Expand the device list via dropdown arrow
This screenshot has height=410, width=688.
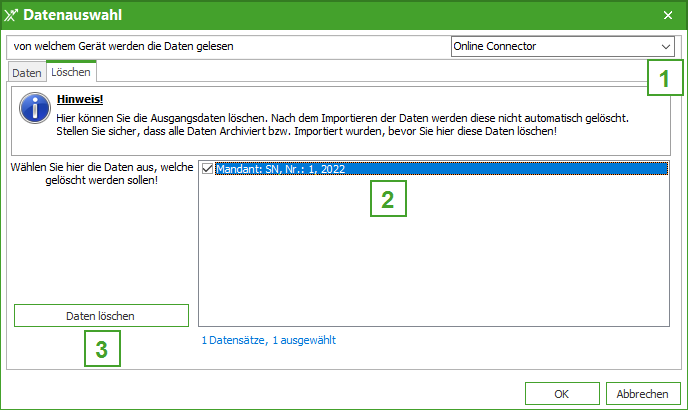pyautogui.click(x=666, y=46)
